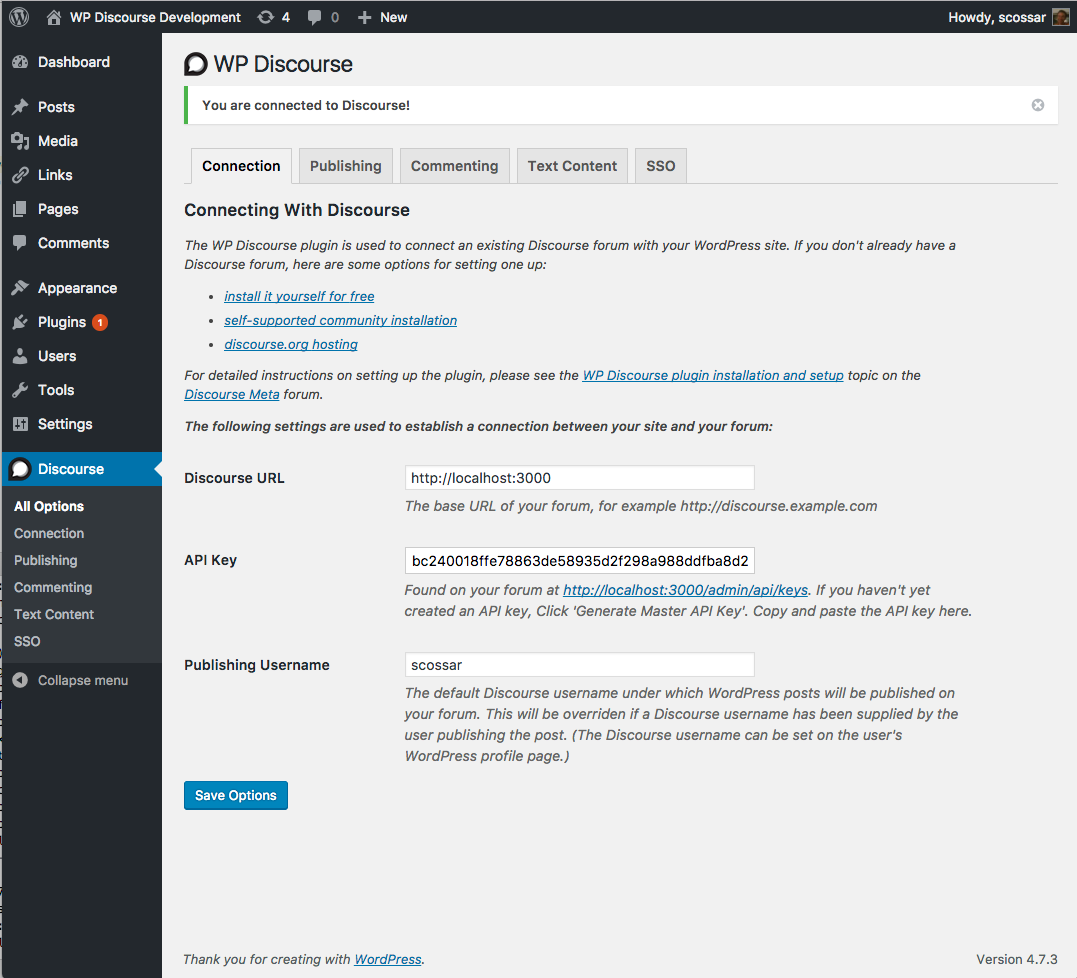Open the Commenting tab

point(454,166)
